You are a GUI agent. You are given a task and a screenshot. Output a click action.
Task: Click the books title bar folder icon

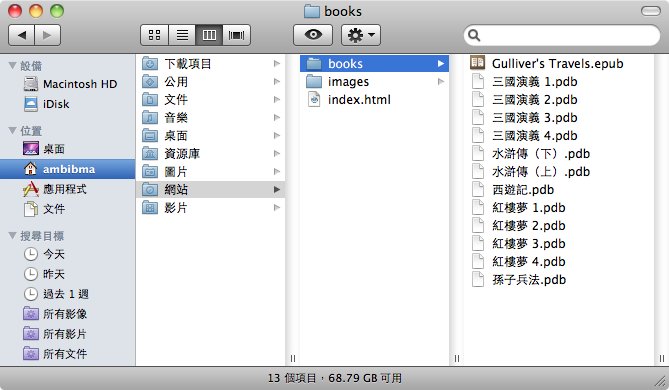pos(311,11)
